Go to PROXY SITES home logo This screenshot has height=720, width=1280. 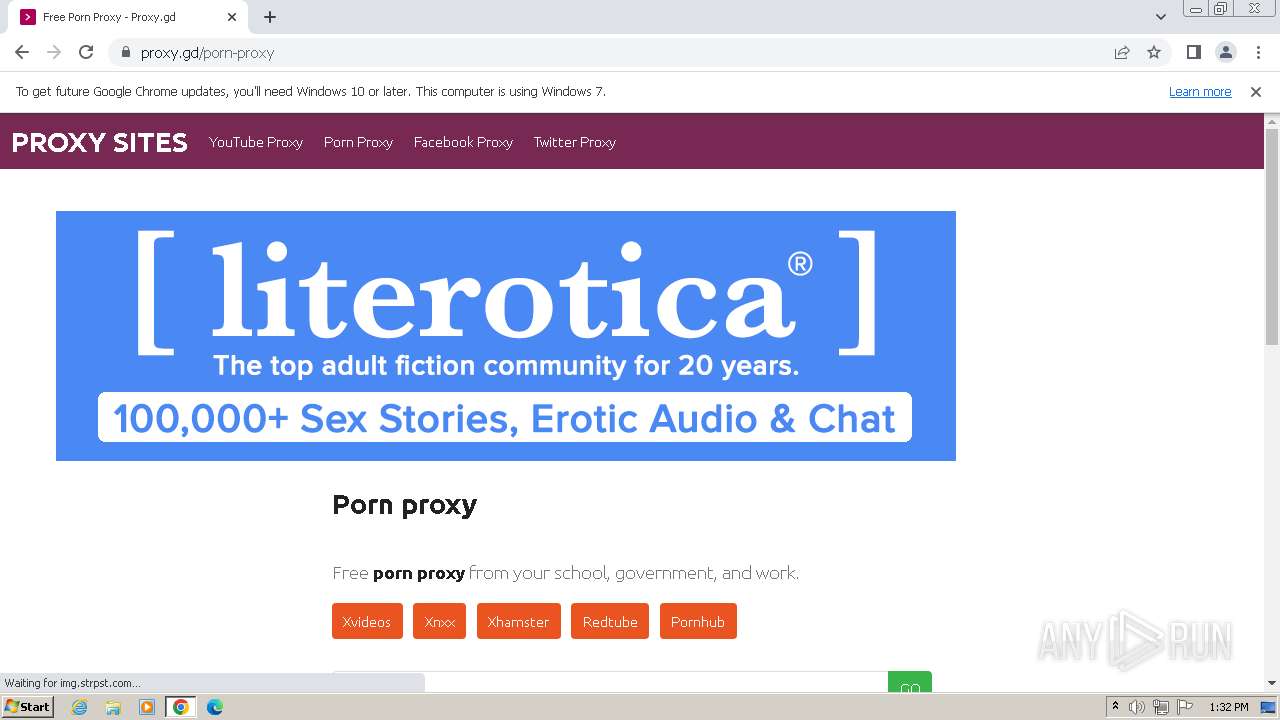tap(99, 142)
